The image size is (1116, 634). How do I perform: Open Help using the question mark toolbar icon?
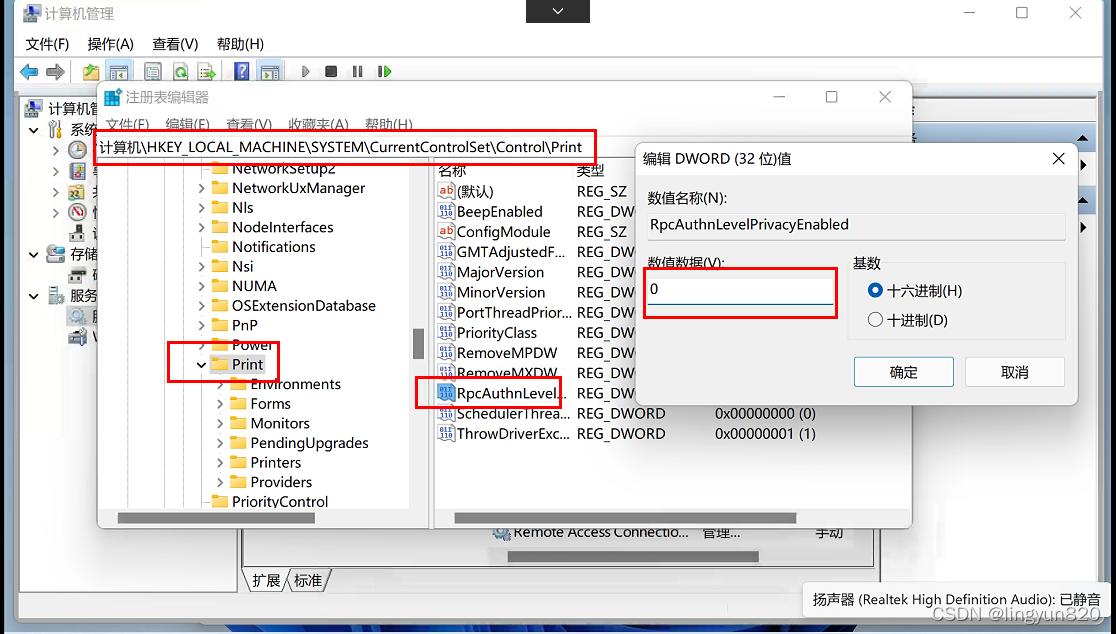coord(242,71)
